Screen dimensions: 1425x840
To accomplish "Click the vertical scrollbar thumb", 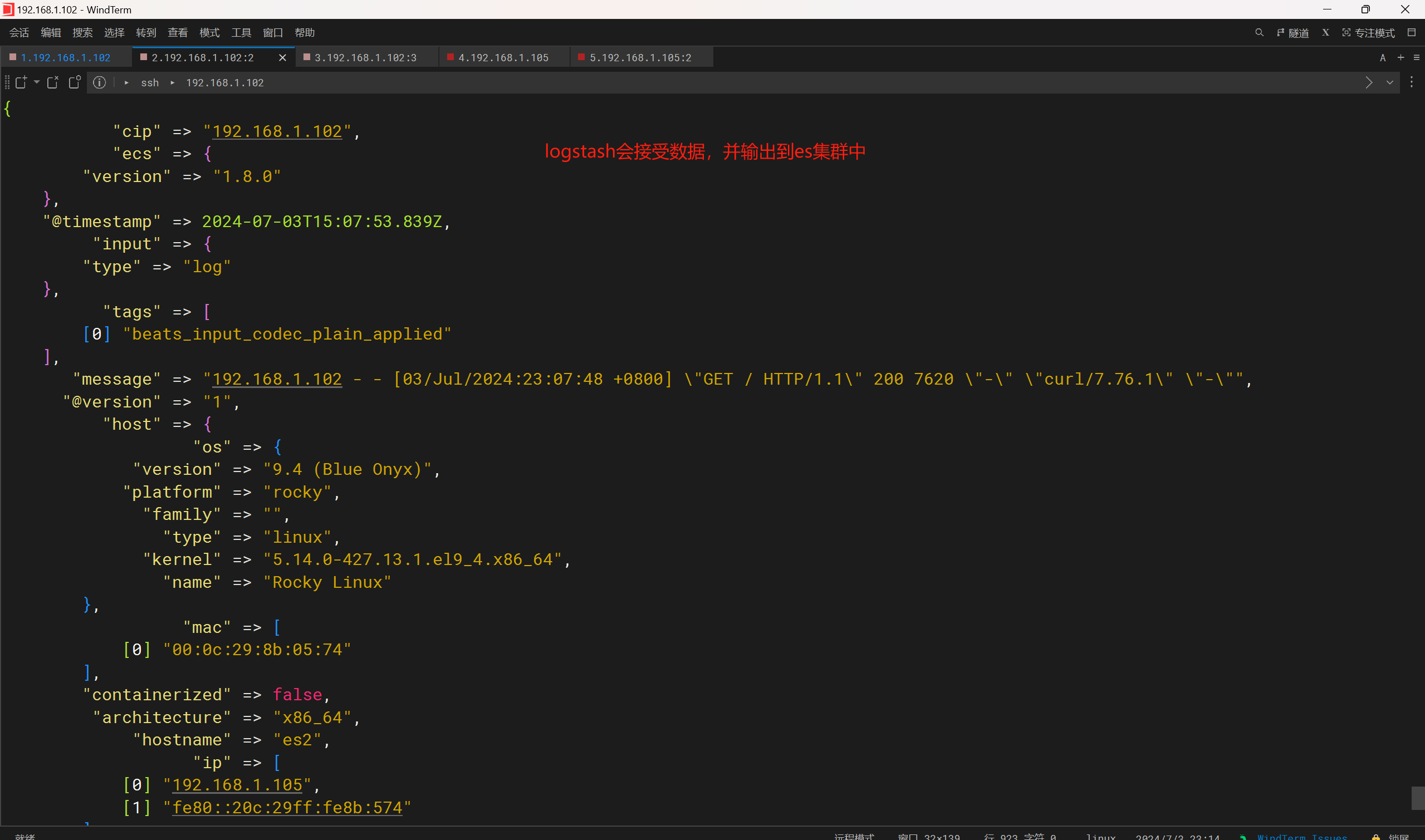I will [1418, 798].
